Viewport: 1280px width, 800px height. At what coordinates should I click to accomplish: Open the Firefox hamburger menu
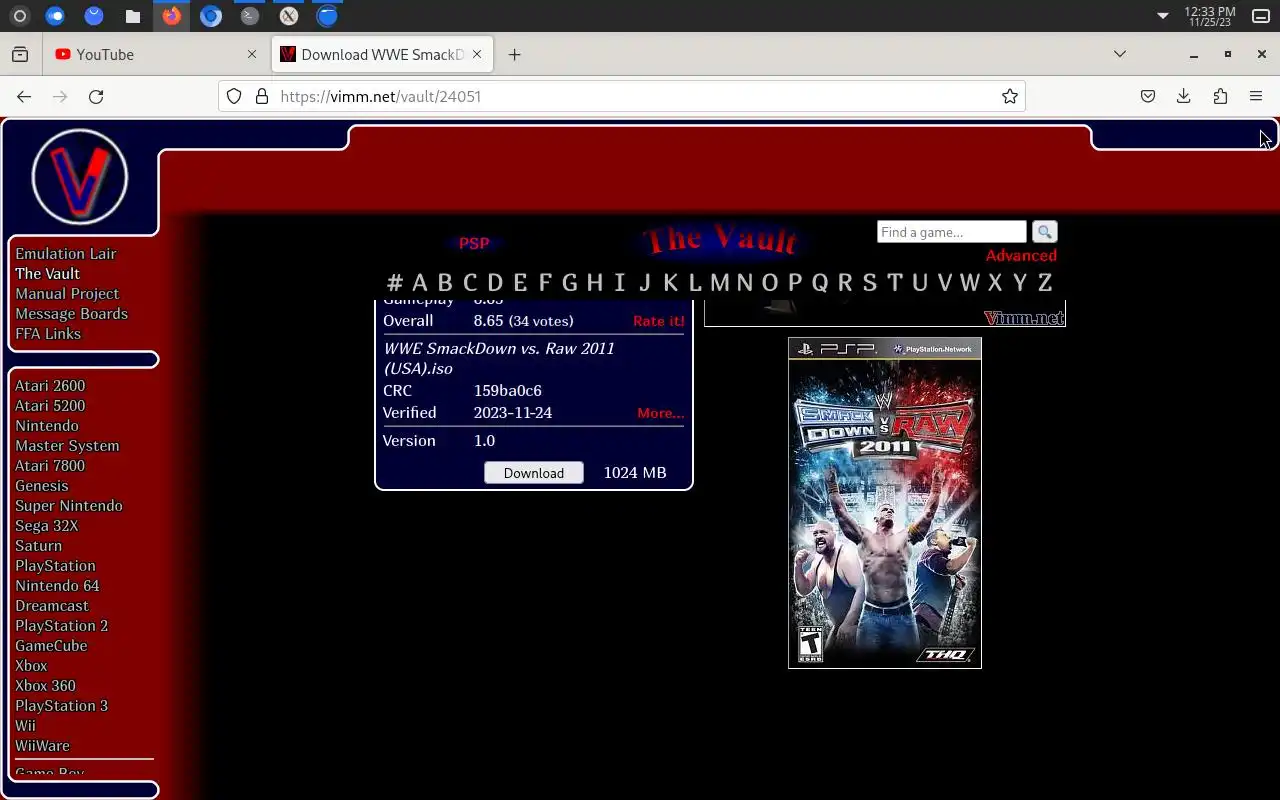pyautogui.click(x=1256, y=96)
